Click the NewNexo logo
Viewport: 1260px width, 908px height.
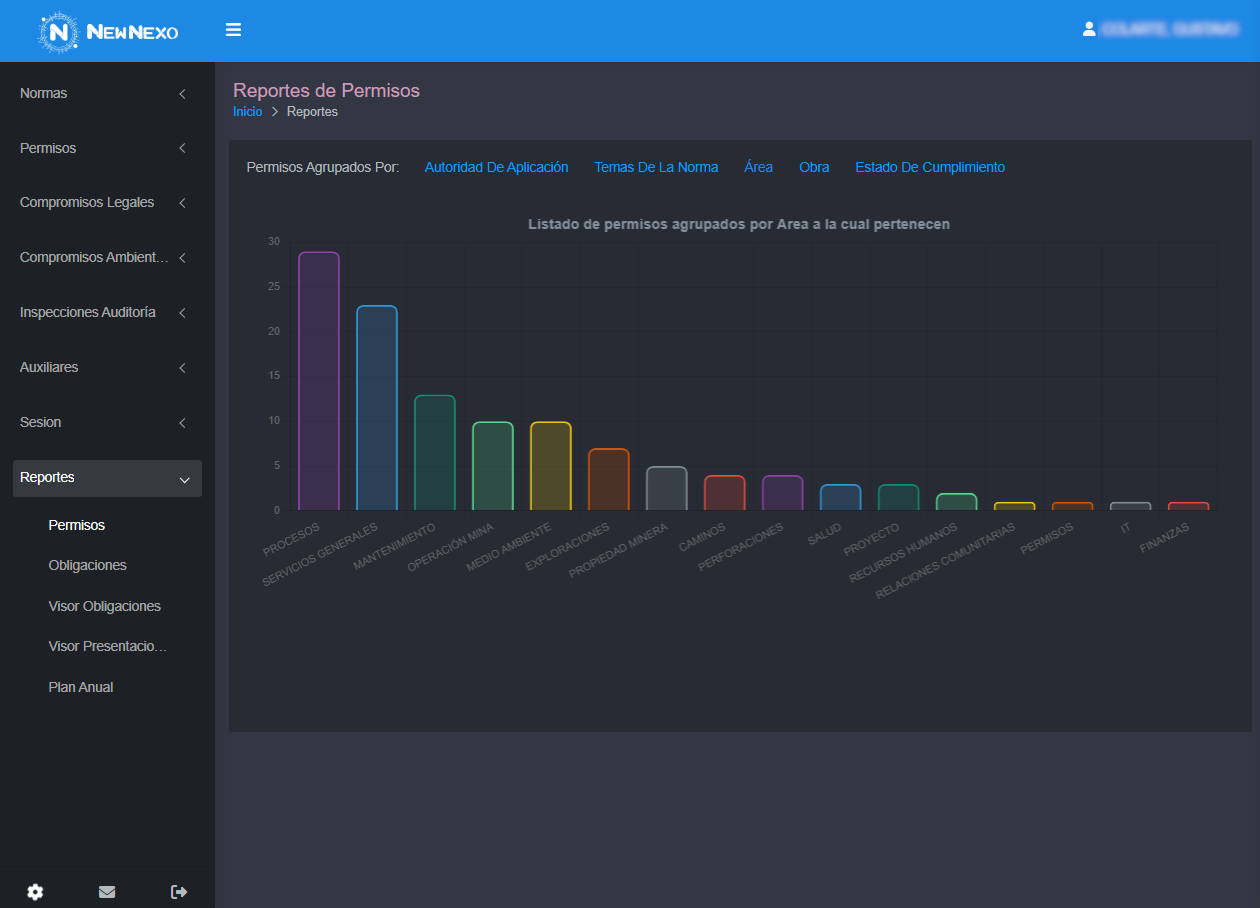pos(108,32)
